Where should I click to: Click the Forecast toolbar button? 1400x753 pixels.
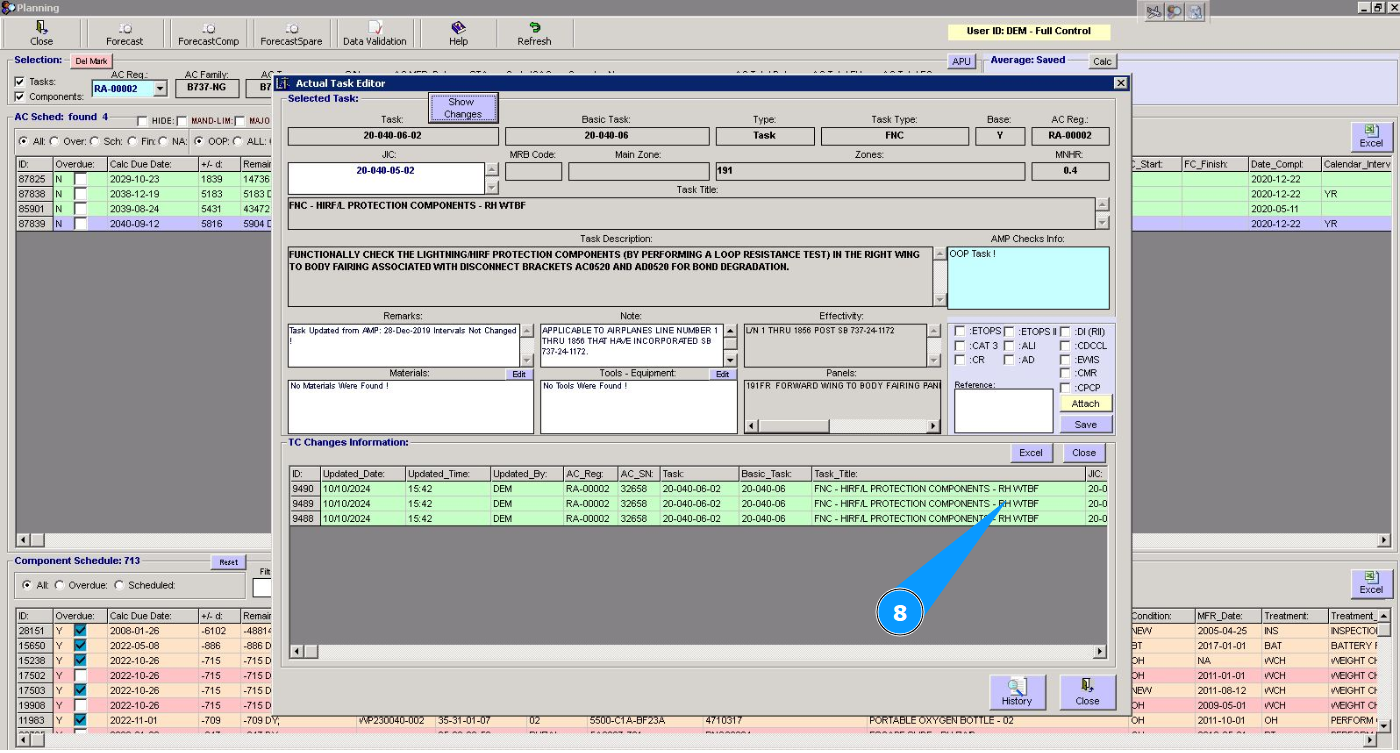[x=125, y=34]
